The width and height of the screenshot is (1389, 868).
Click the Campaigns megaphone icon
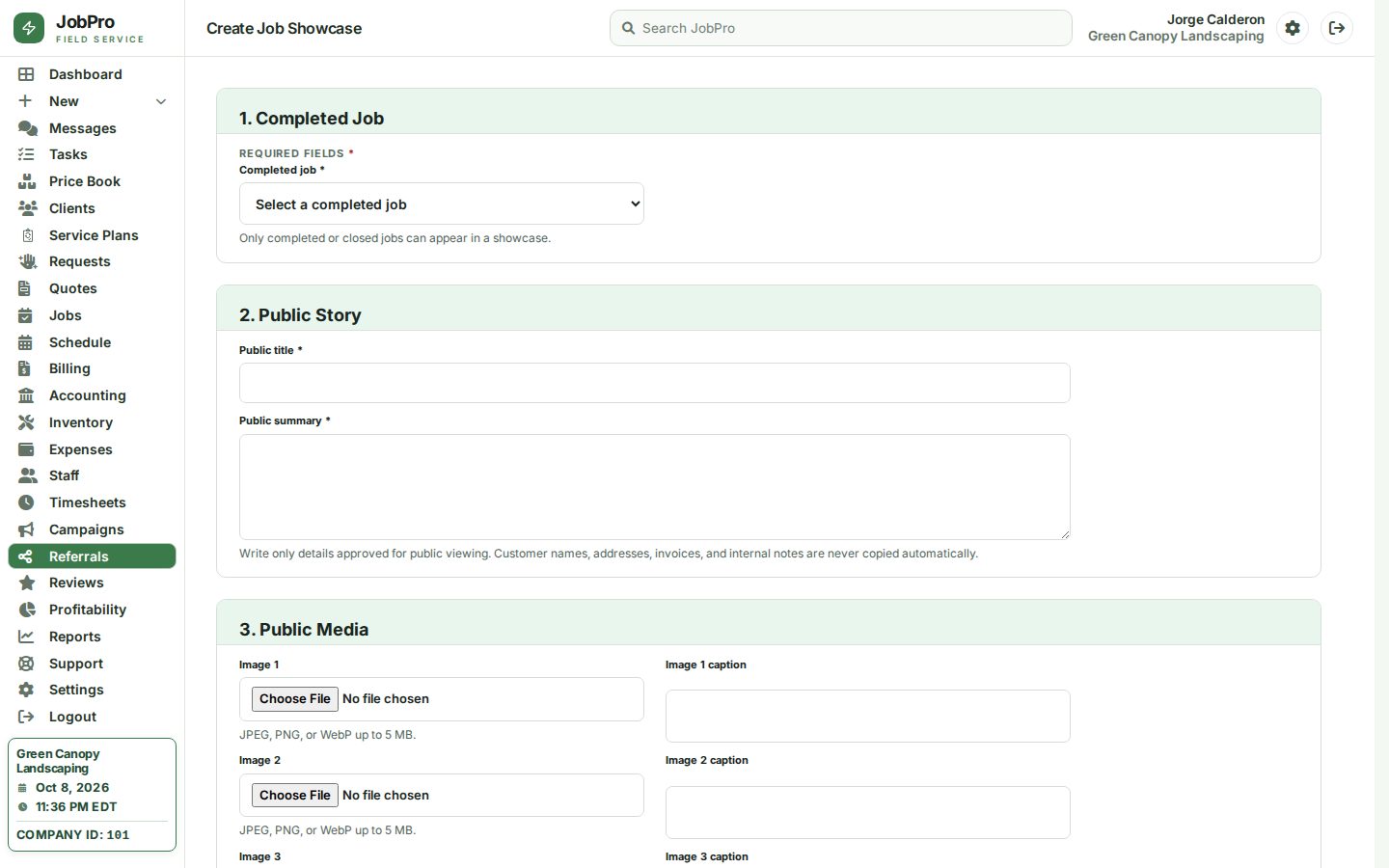tap(26, 529)
